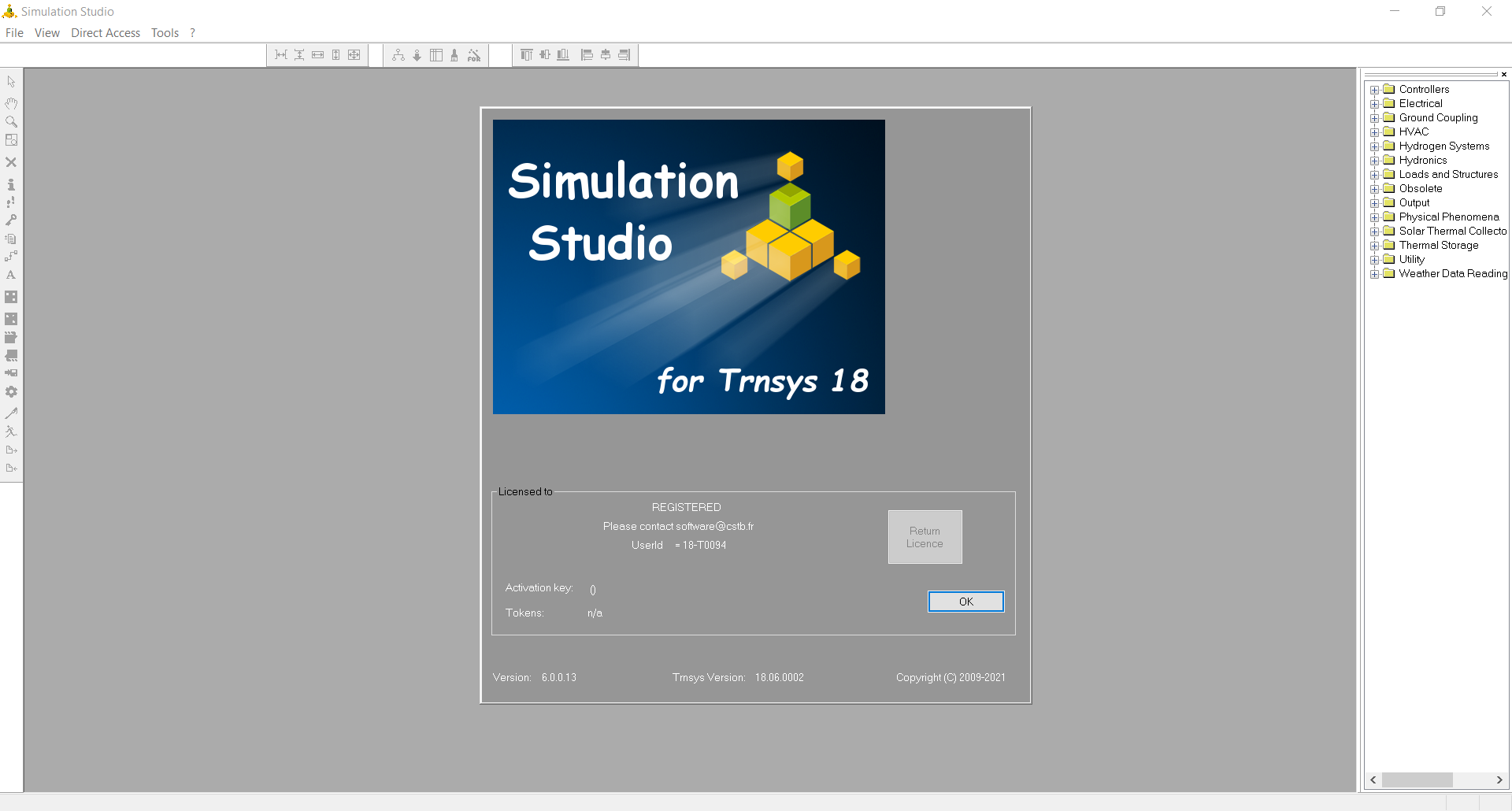
Task: Activate the hand pan tool
Action: coord(11,103)
